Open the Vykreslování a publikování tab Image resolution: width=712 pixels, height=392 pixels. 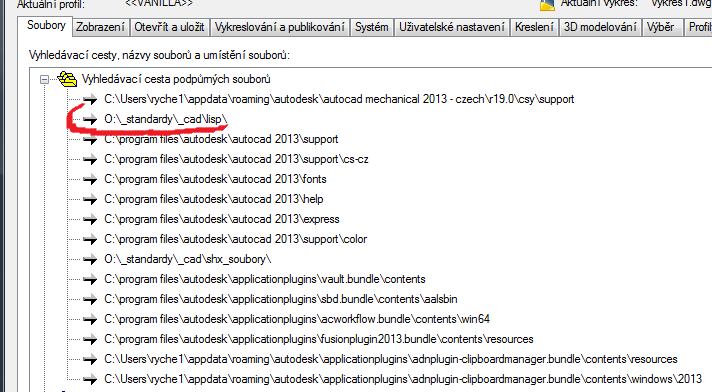279,27
